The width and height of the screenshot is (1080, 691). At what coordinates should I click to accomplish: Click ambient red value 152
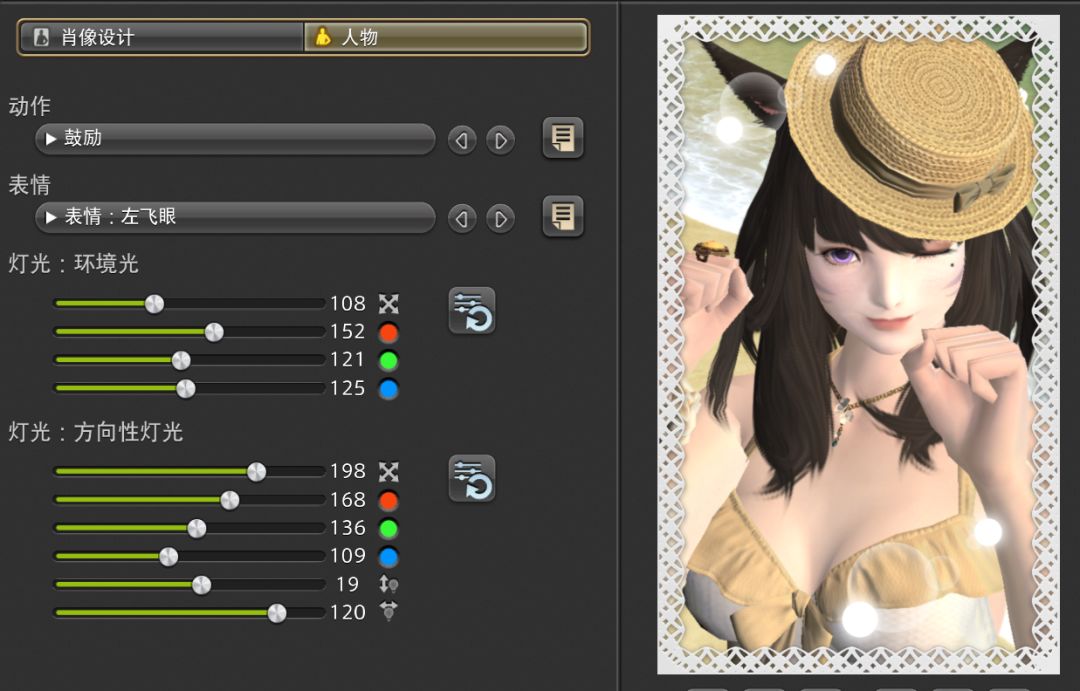[x=348, y=332]
